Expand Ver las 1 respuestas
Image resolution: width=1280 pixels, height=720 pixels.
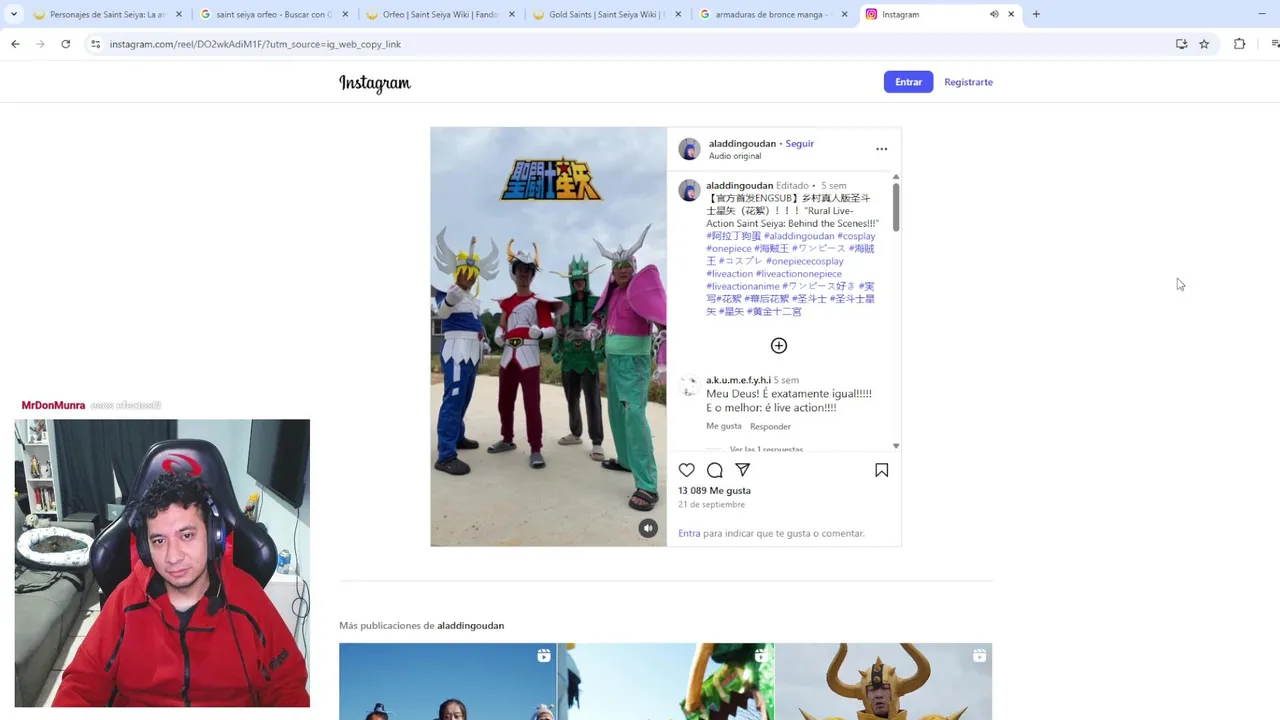[x=766, y=450]
